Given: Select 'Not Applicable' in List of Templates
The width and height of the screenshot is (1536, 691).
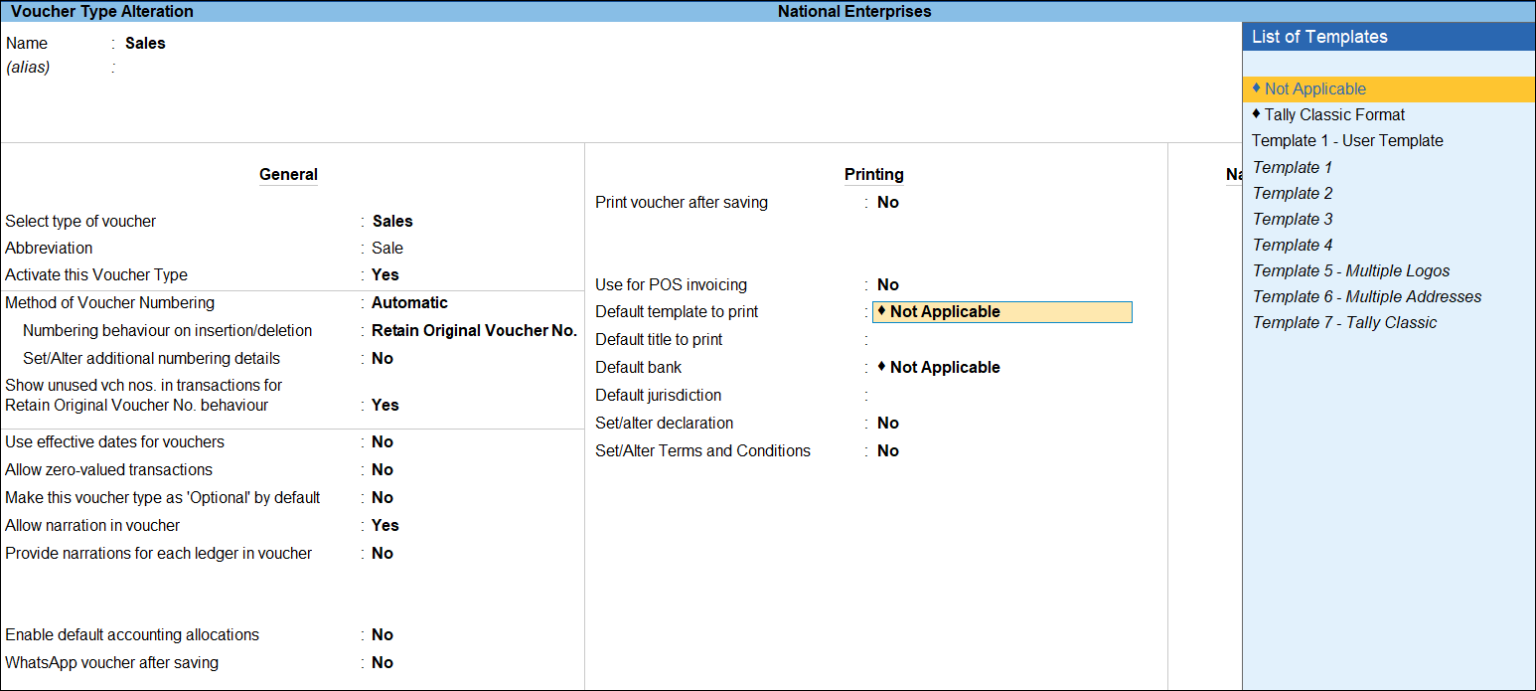Looking at the screenshot, I should (1388, 89).
